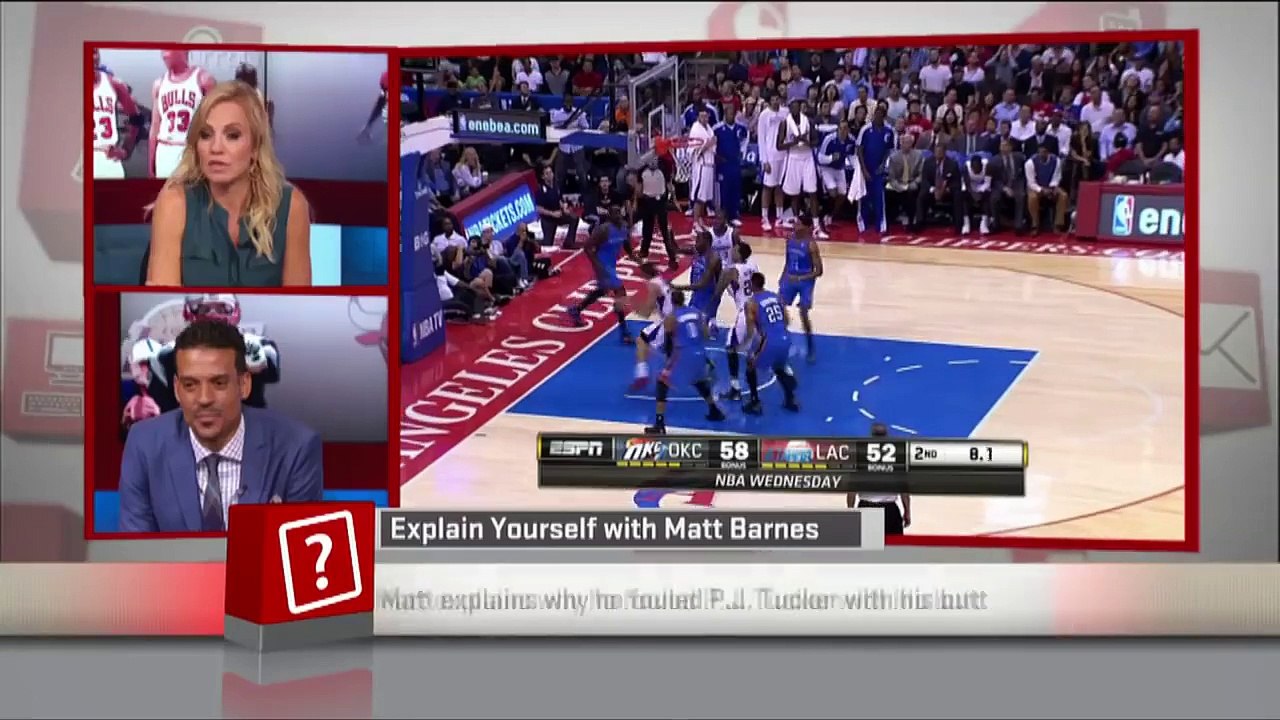Click the "Explain Yourself with Matt Barnes" title

click(x=604, y=529)
